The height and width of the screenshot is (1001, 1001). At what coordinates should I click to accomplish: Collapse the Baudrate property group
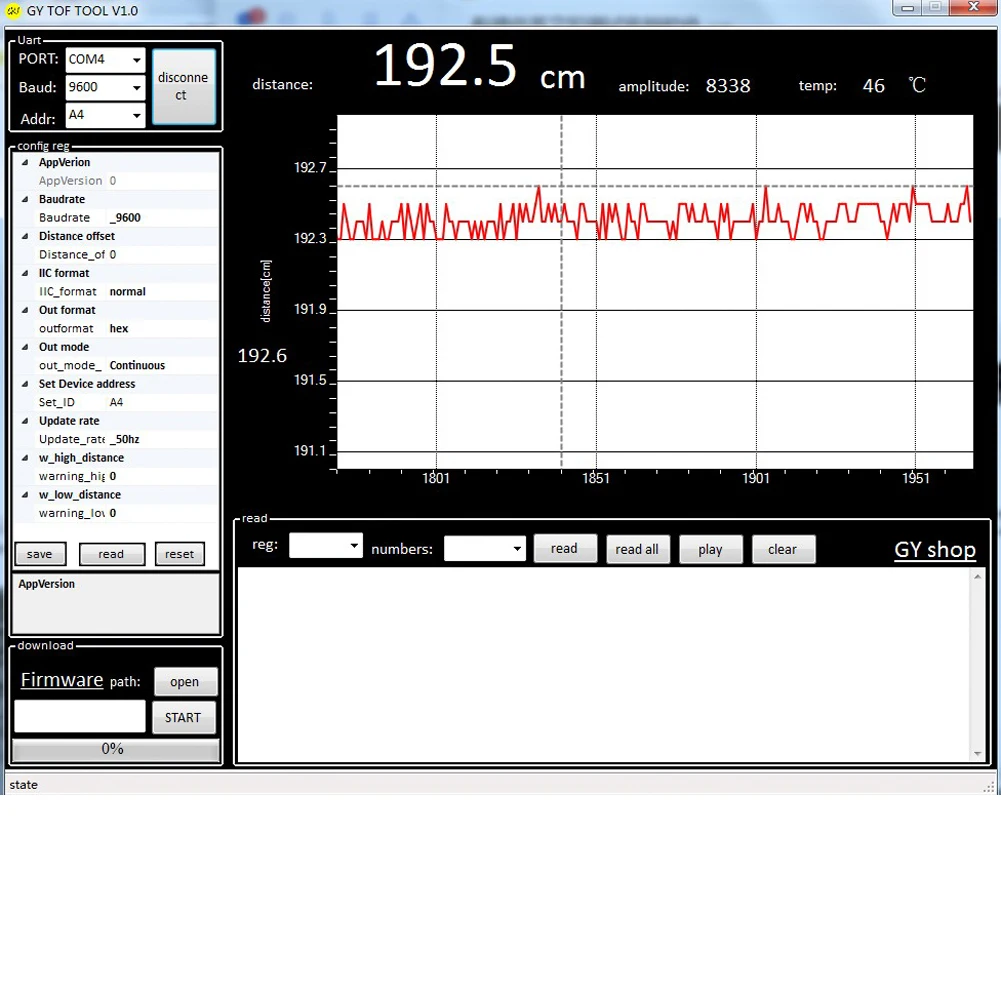(x=25, y=199)
